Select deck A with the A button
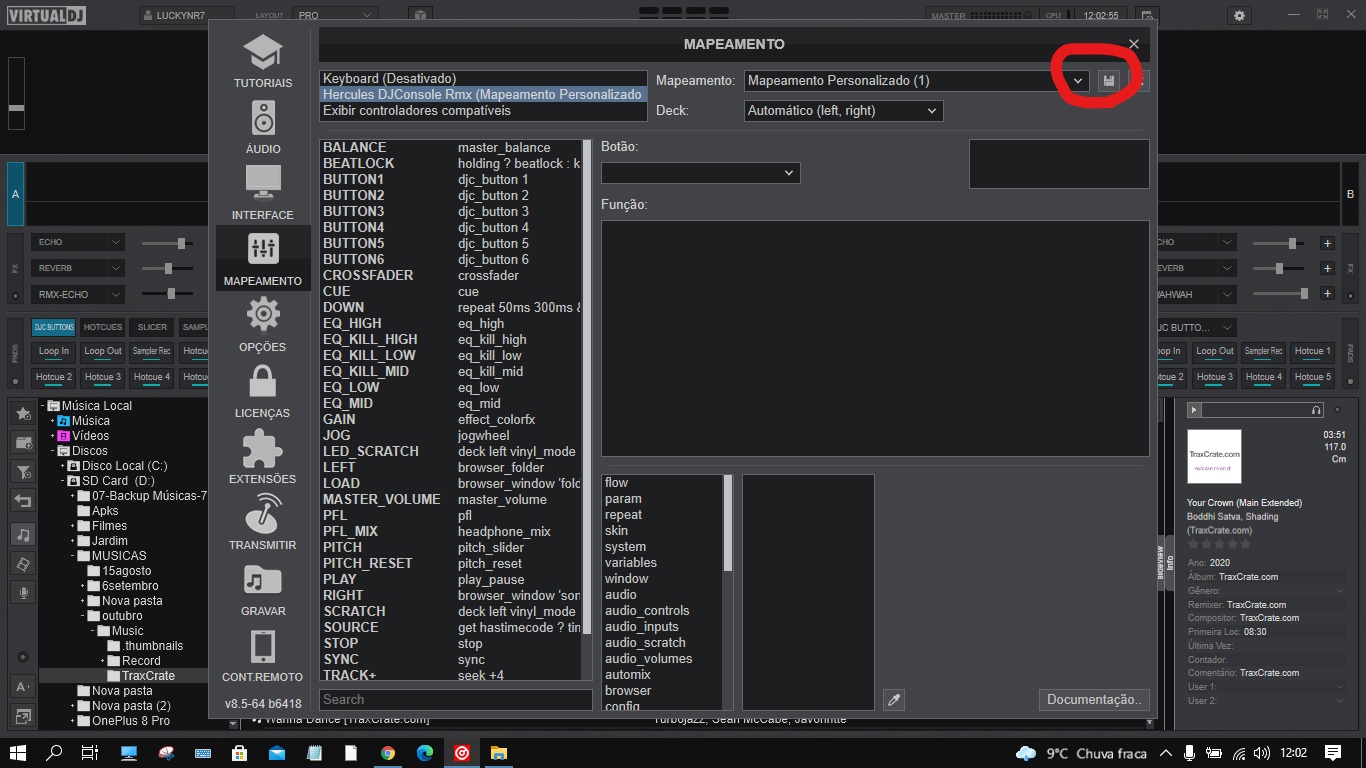The width and height of the screenshot is (1366, 768). tap(15, 194)
